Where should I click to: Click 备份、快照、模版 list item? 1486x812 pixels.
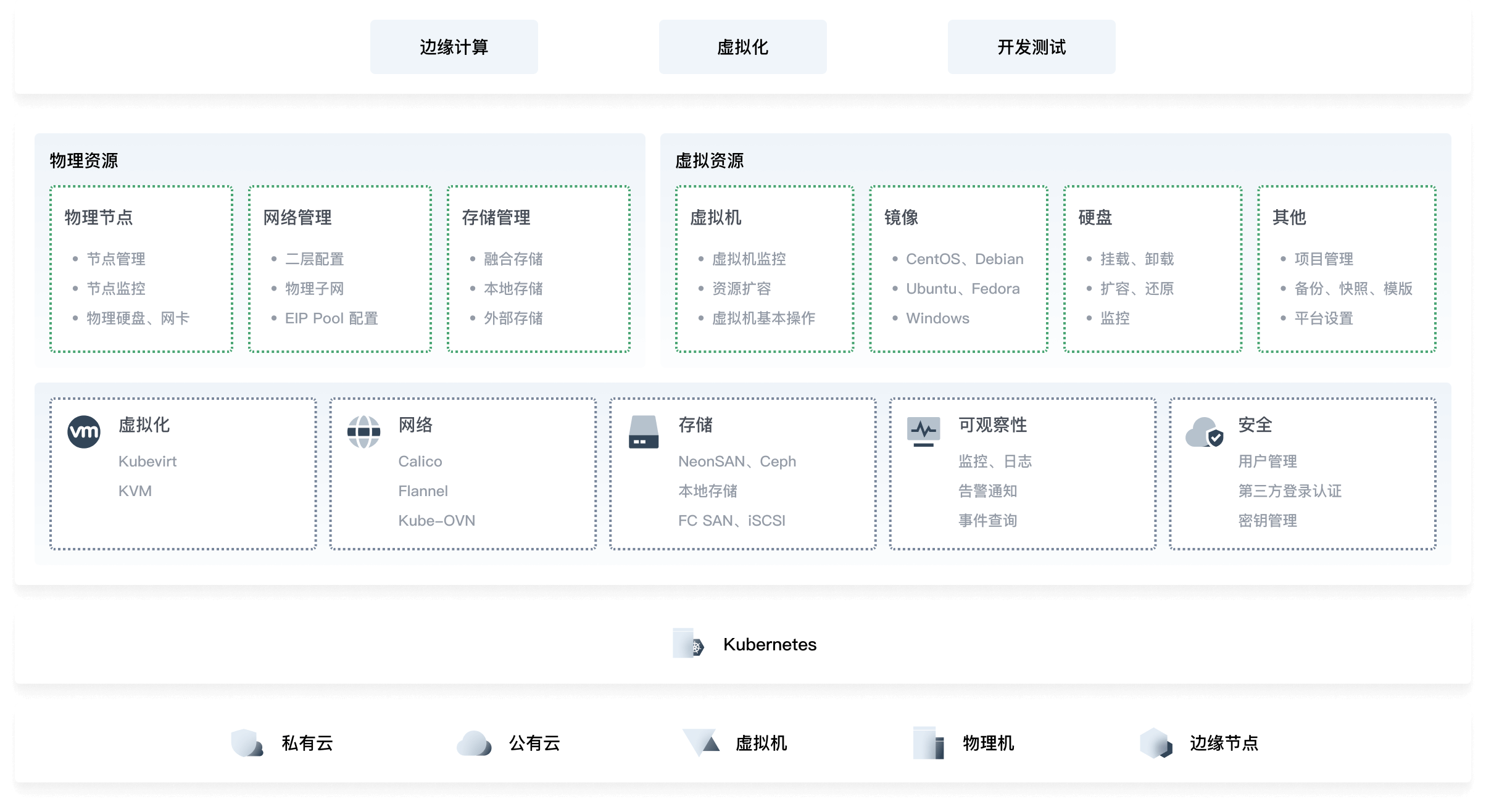[x=1353, y=289]
